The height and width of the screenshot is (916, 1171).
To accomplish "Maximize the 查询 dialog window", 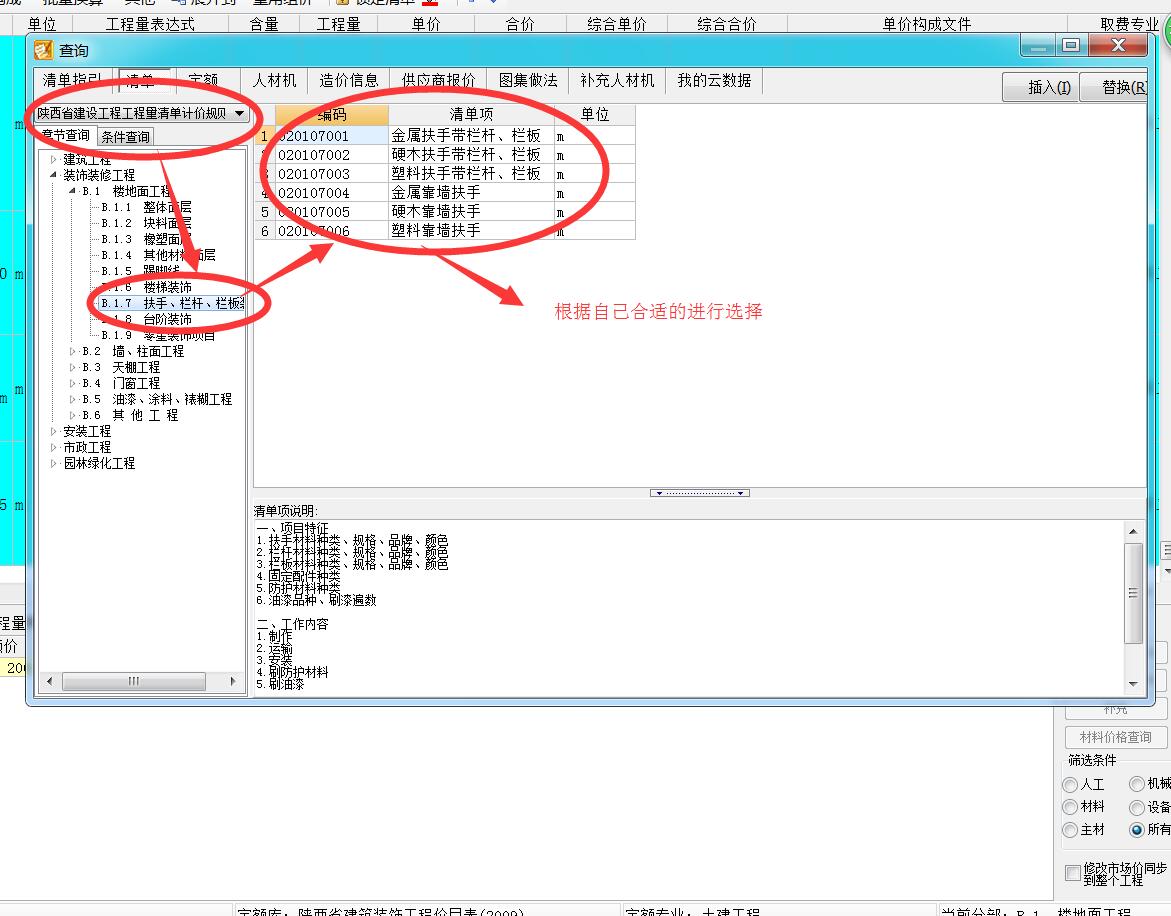I will pyautogui.click(x=1071, y=46).
